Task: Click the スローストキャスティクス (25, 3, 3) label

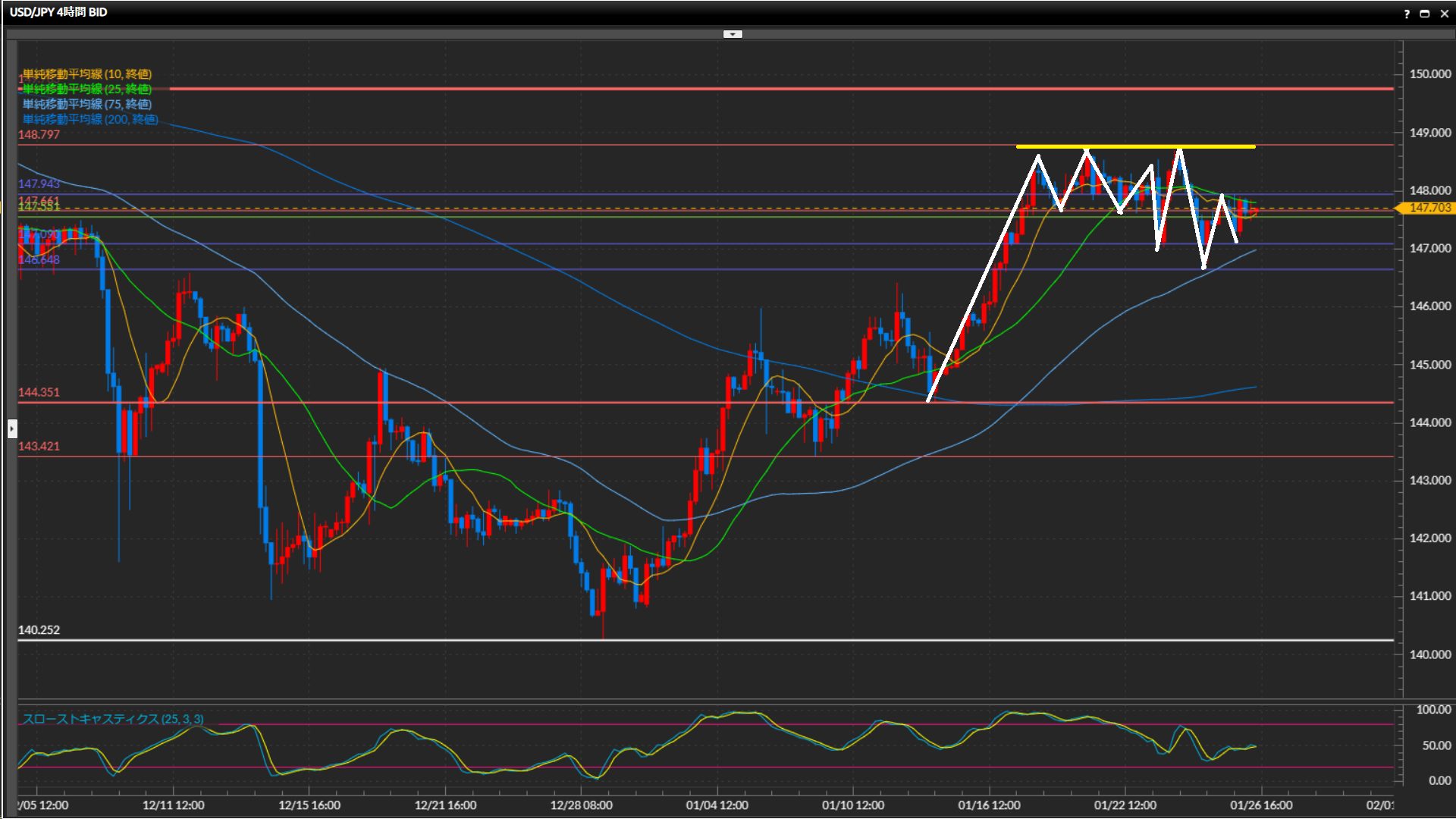Action: 113,719
